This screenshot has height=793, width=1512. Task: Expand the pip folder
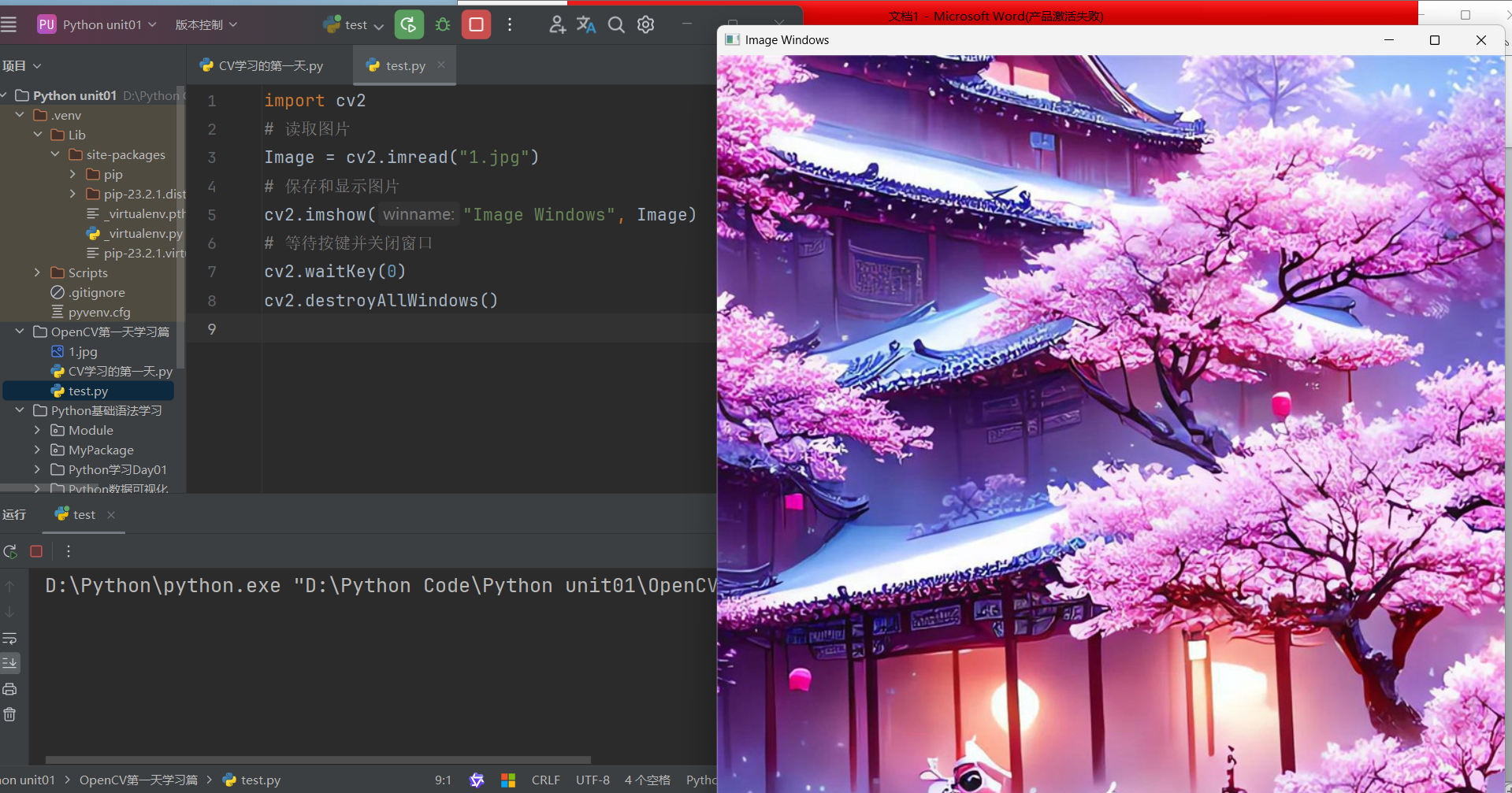[x=72, y=174]
